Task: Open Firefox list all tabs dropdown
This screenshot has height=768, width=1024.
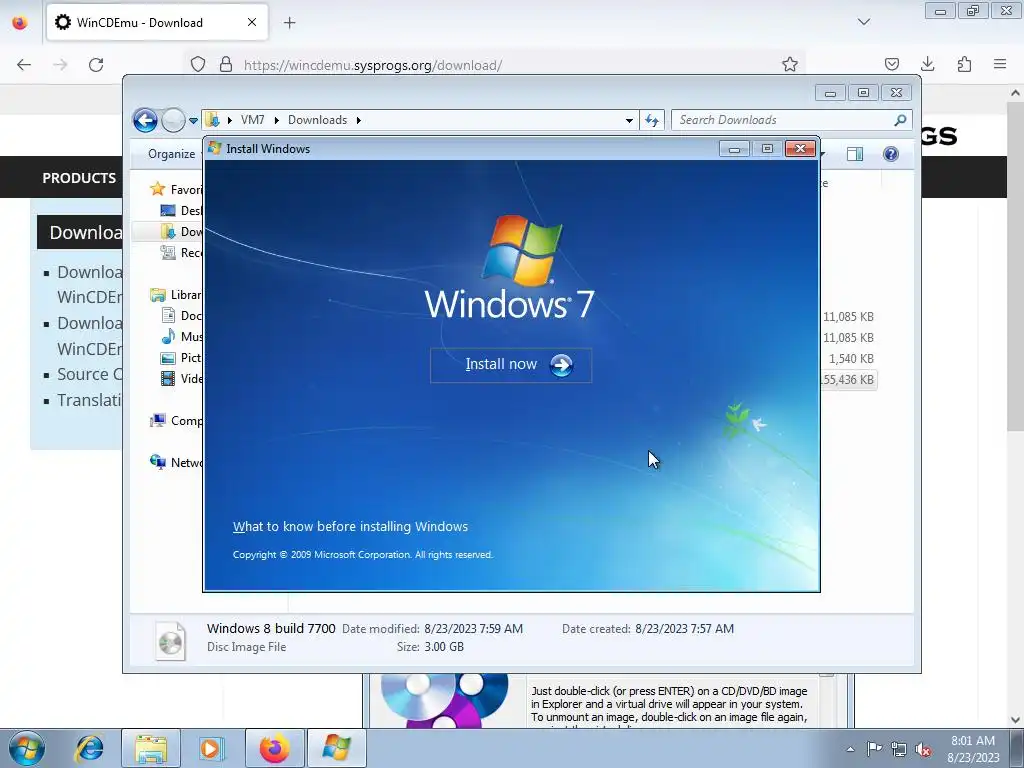Action: click(863, 22)
